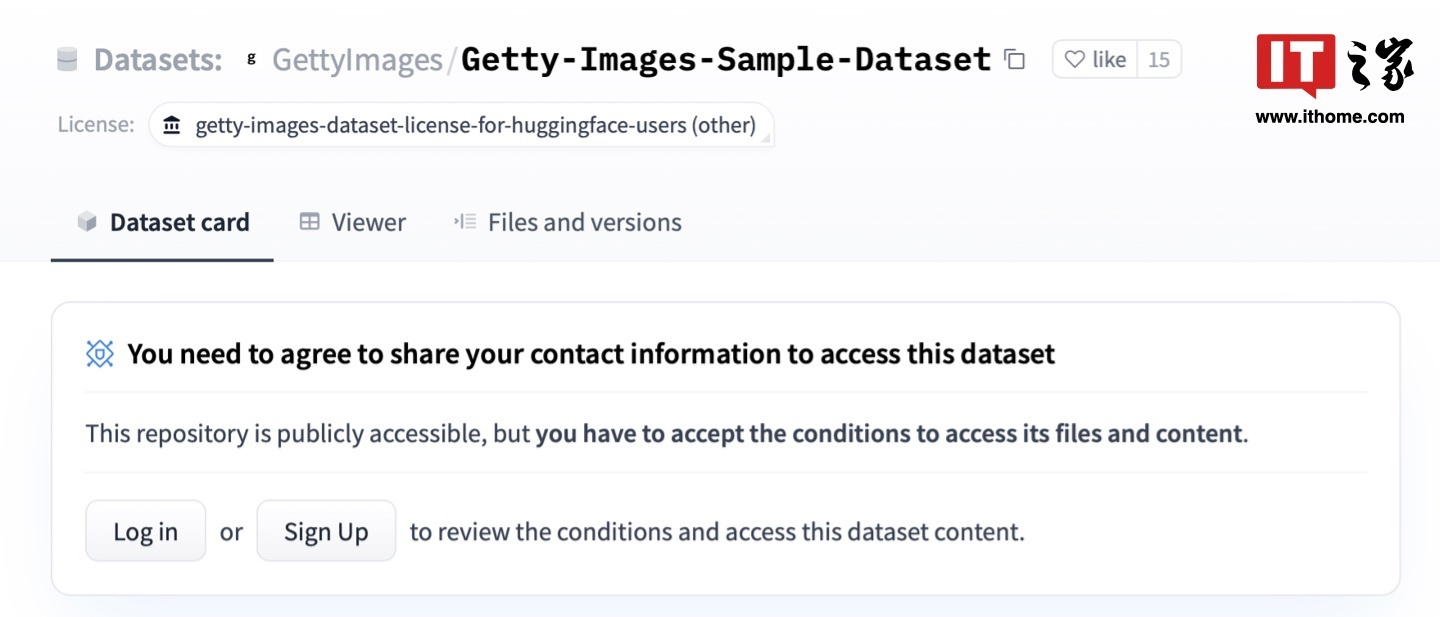Open the Files and versions tab

click(567, 222)
